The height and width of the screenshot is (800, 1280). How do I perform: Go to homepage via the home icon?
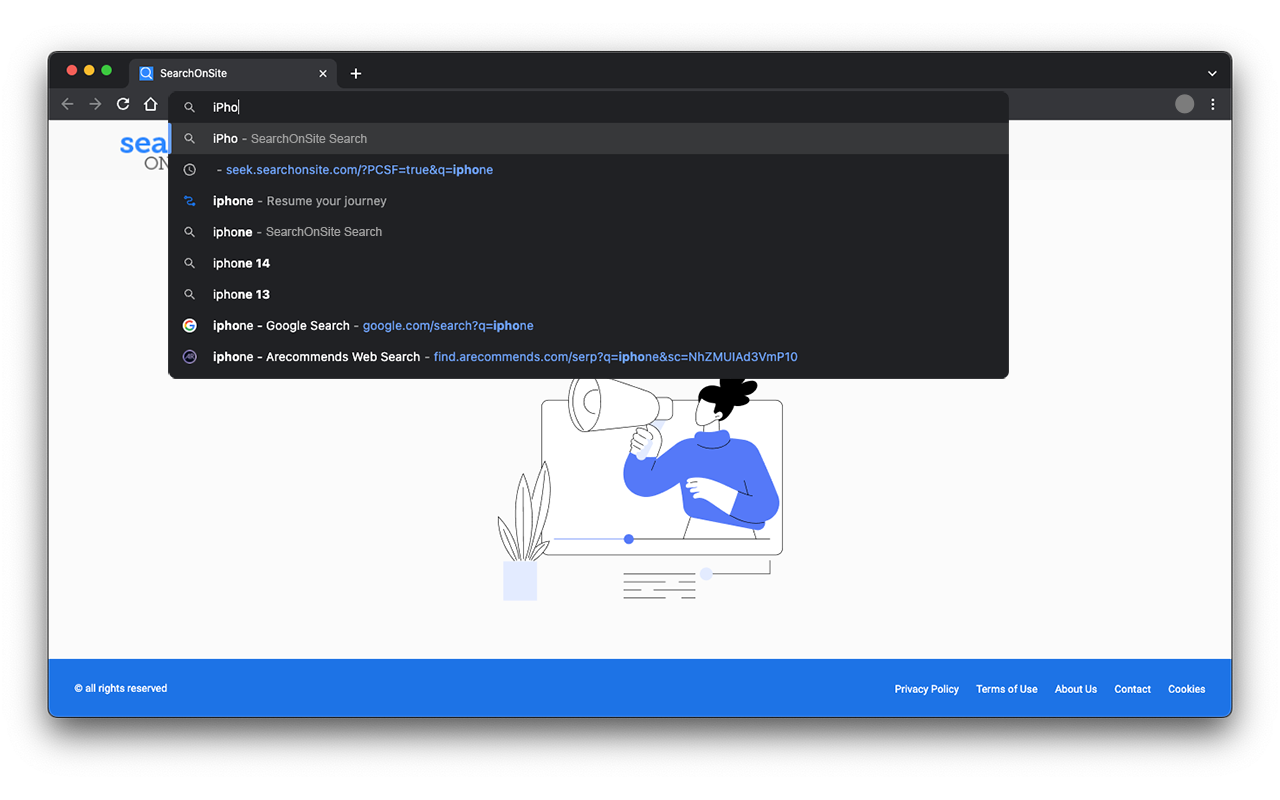(150, 104)
